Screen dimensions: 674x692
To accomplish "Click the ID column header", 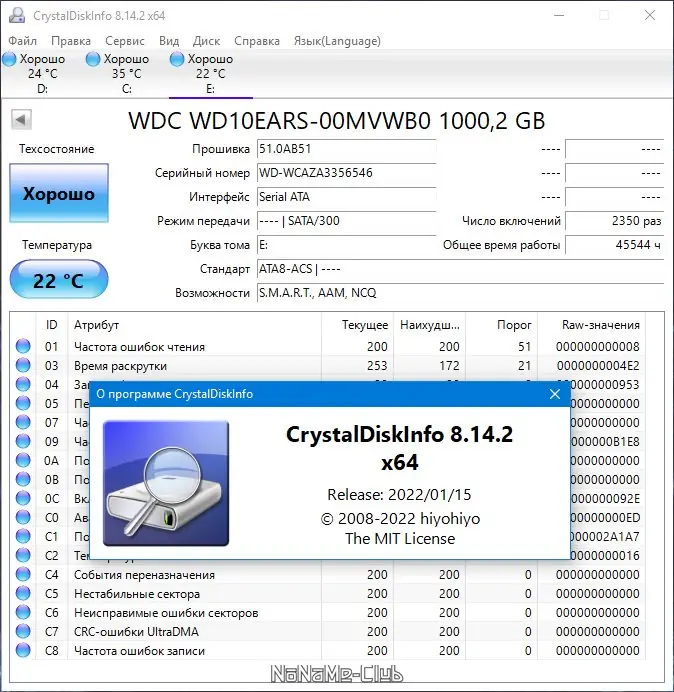I will pyautogui.click(x=52, y=325).
